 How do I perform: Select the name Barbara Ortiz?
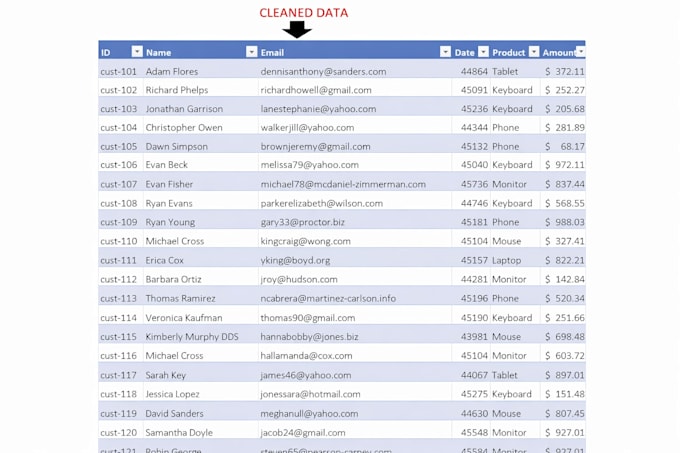point(173,279)
